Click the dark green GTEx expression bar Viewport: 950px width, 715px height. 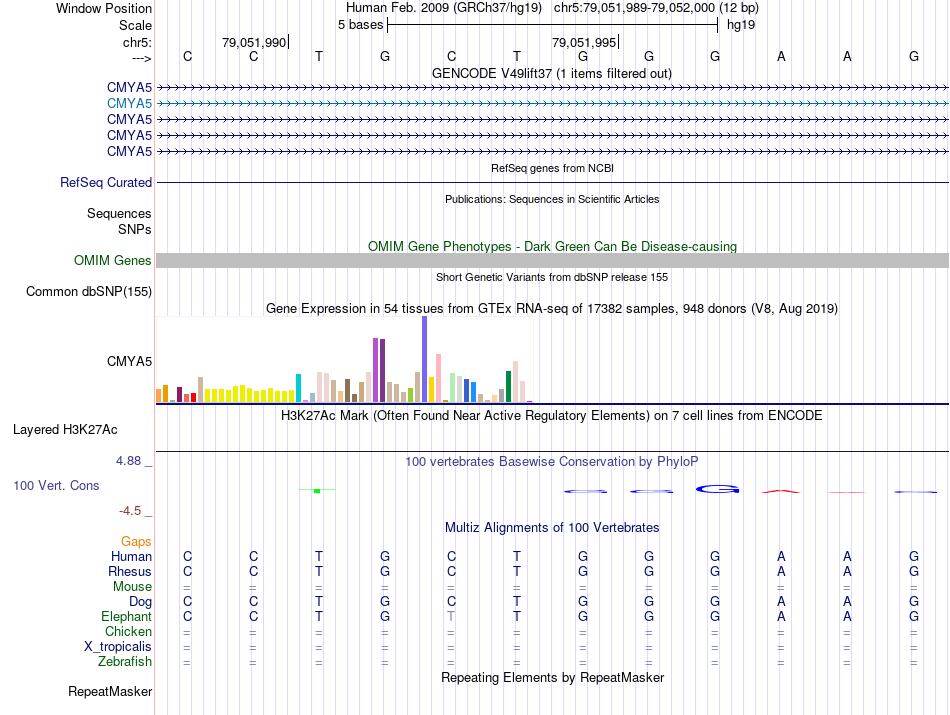pos(508,387)
